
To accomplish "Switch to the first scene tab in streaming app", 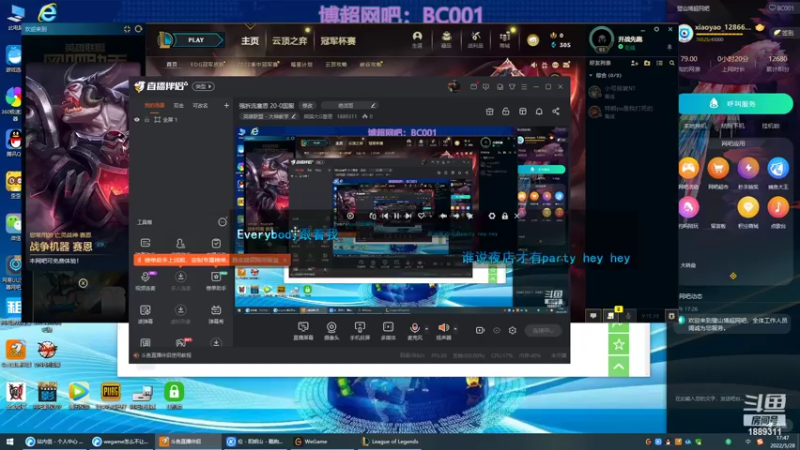I will coord(154,106).
